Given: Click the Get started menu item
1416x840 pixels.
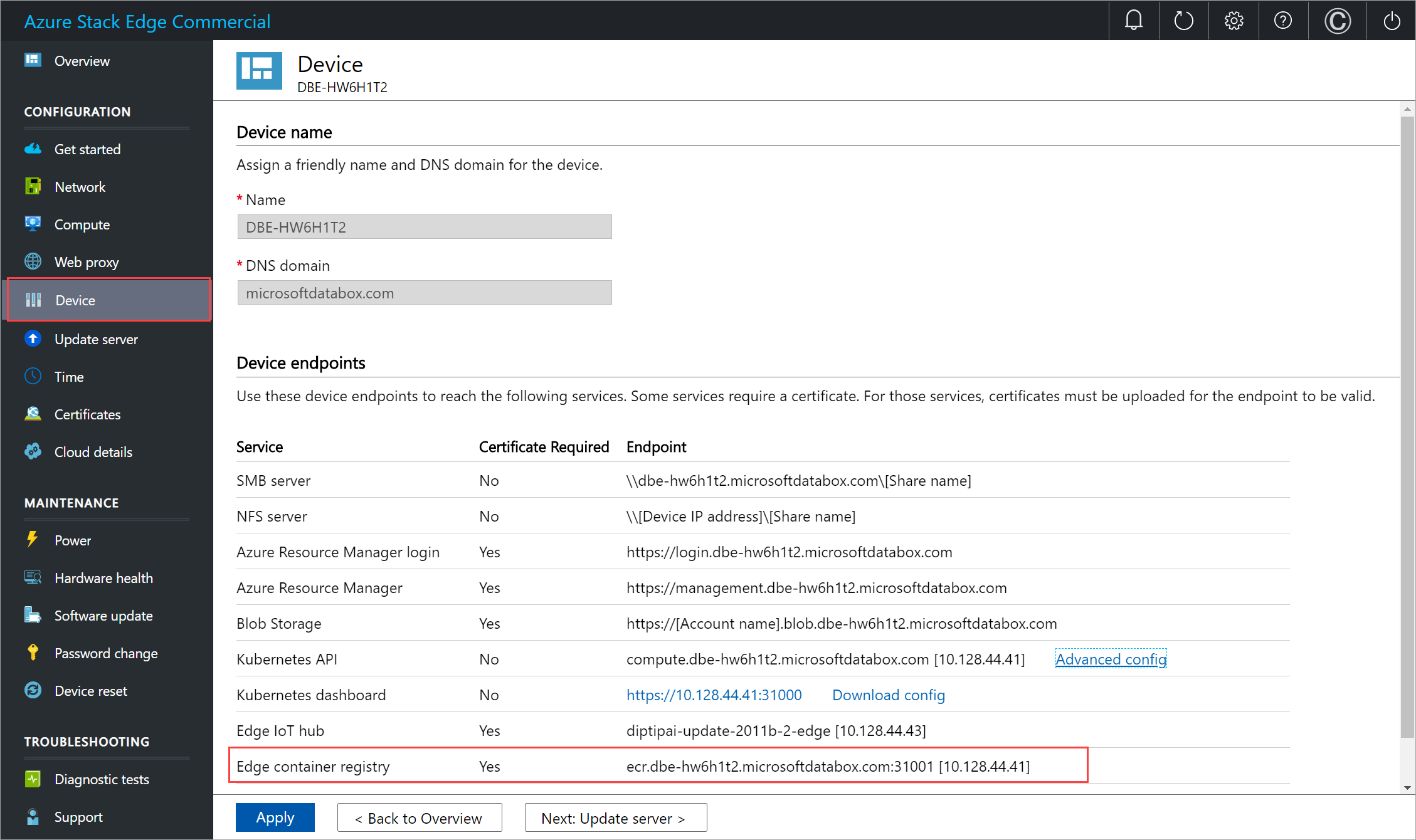Looking at the screenshot, I should point(89,148).
